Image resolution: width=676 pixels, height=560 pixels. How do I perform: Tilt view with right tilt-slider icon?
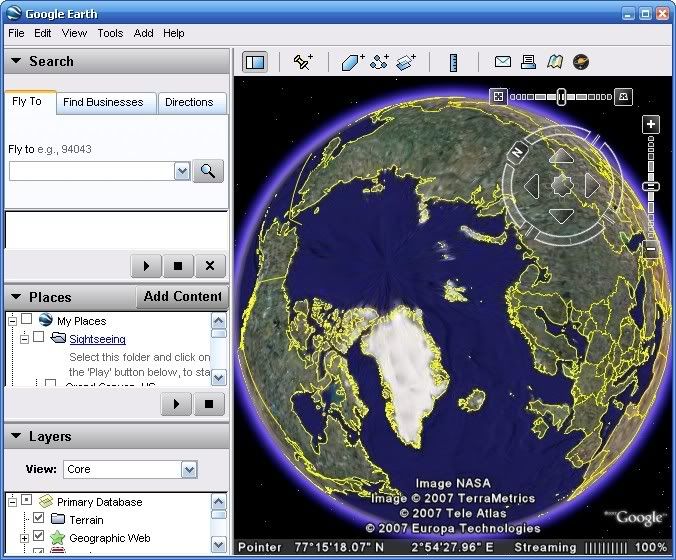coord(623,97)
